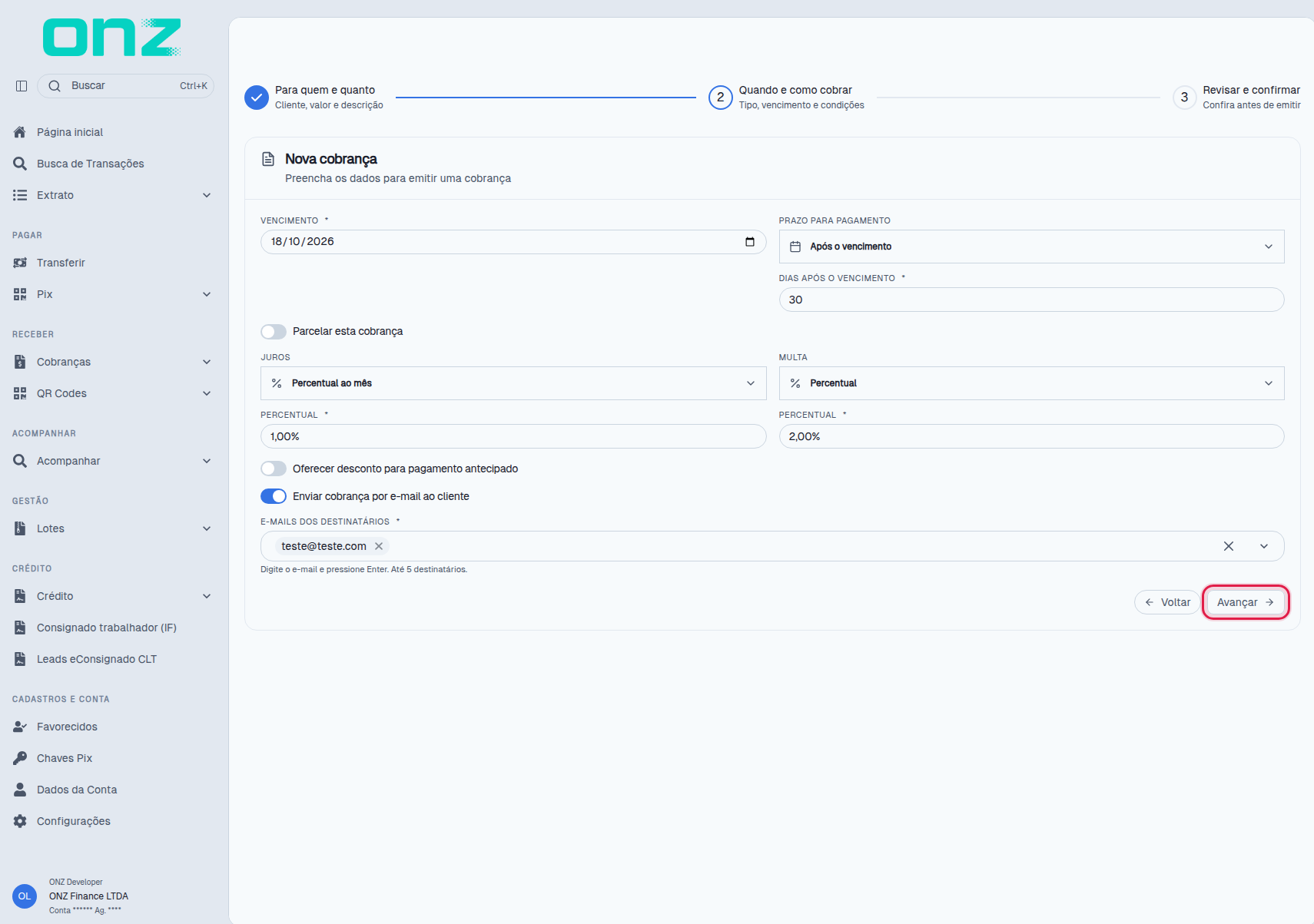Open the calendar picker in Vencimento field
The width and height of the screenshot is (1314, 924).
pyautogui.click(x=750, y=242)
